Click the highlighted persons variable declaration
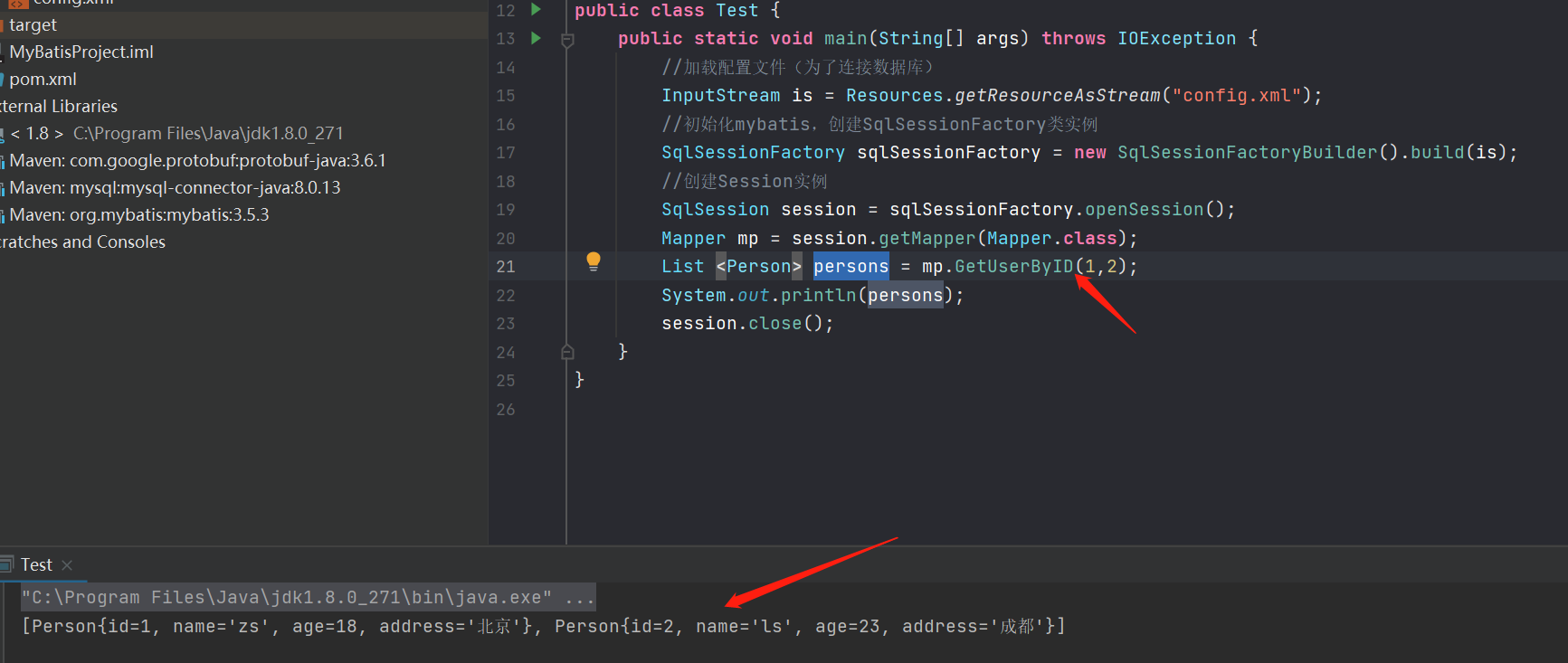 851,267
